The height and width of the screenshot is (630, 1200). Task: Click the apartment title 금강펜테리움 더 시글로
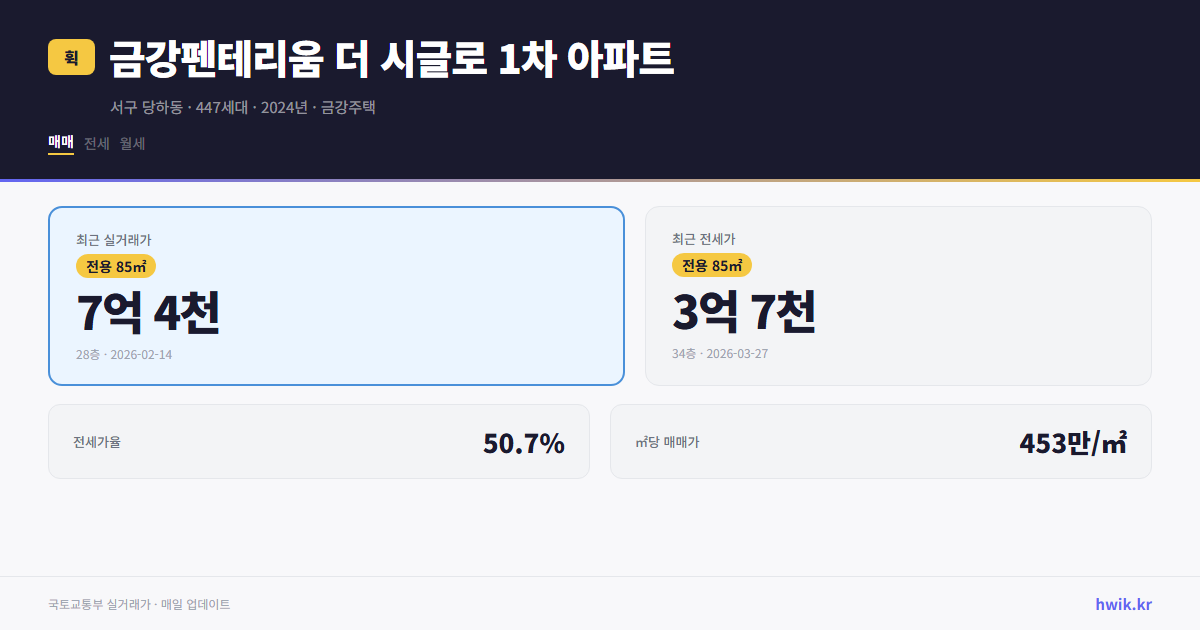390,58
